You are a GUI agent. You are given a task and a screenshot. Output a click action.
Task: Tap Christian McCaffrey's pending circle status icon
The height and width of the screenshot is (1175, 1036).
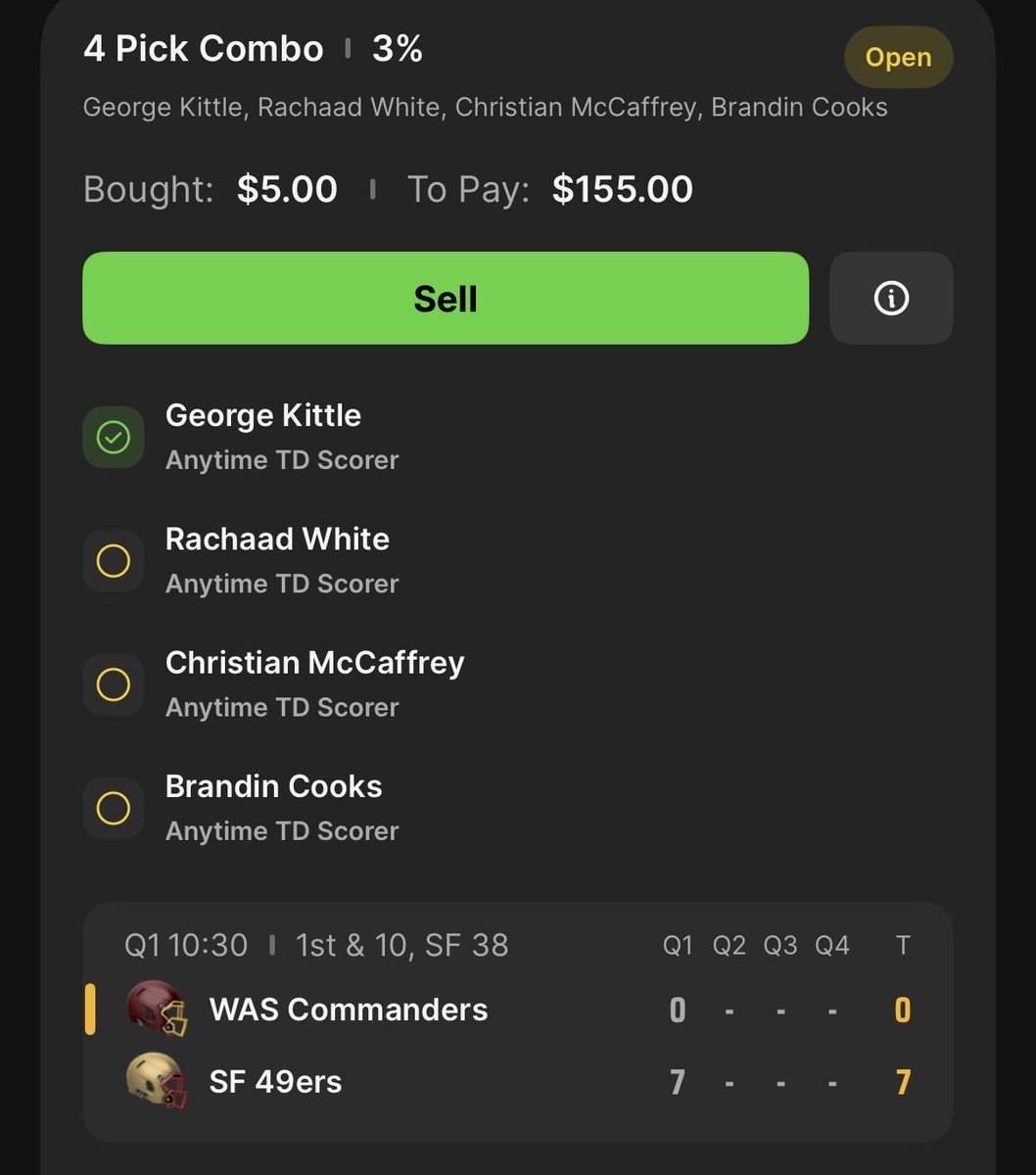114,684
